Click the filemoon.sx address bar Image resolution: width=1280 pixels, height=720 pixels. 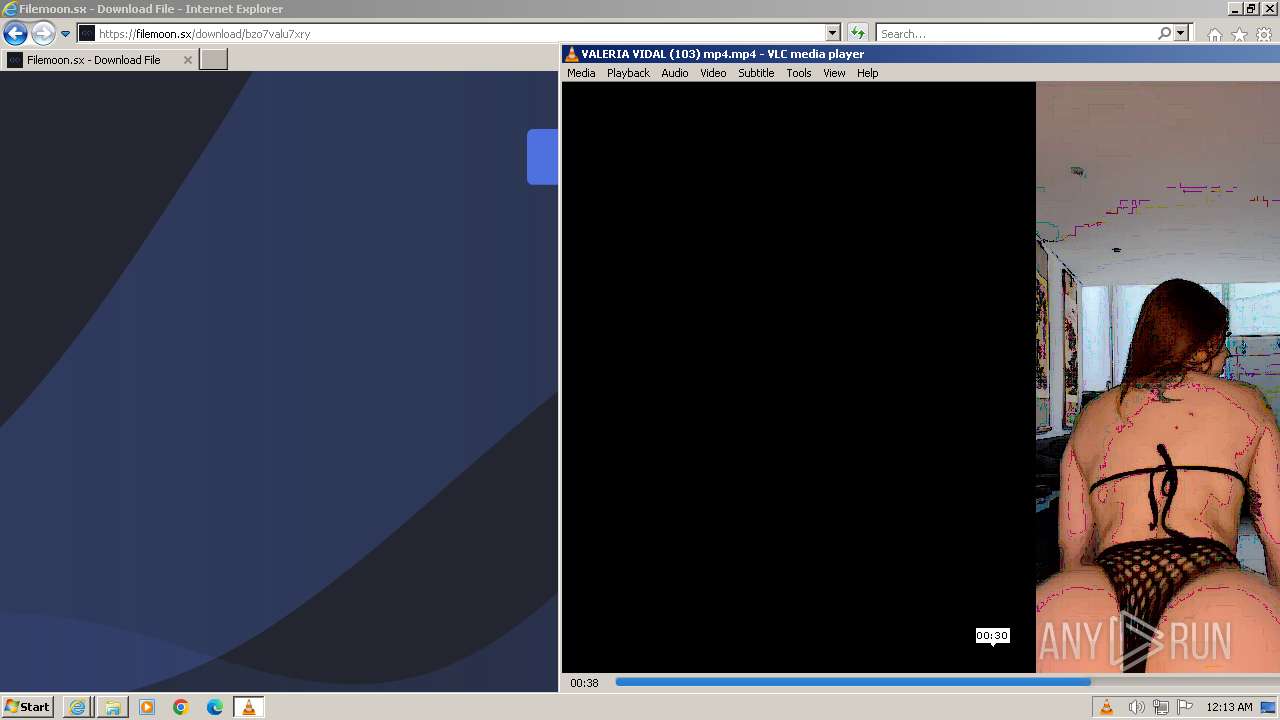click(451, 33)
